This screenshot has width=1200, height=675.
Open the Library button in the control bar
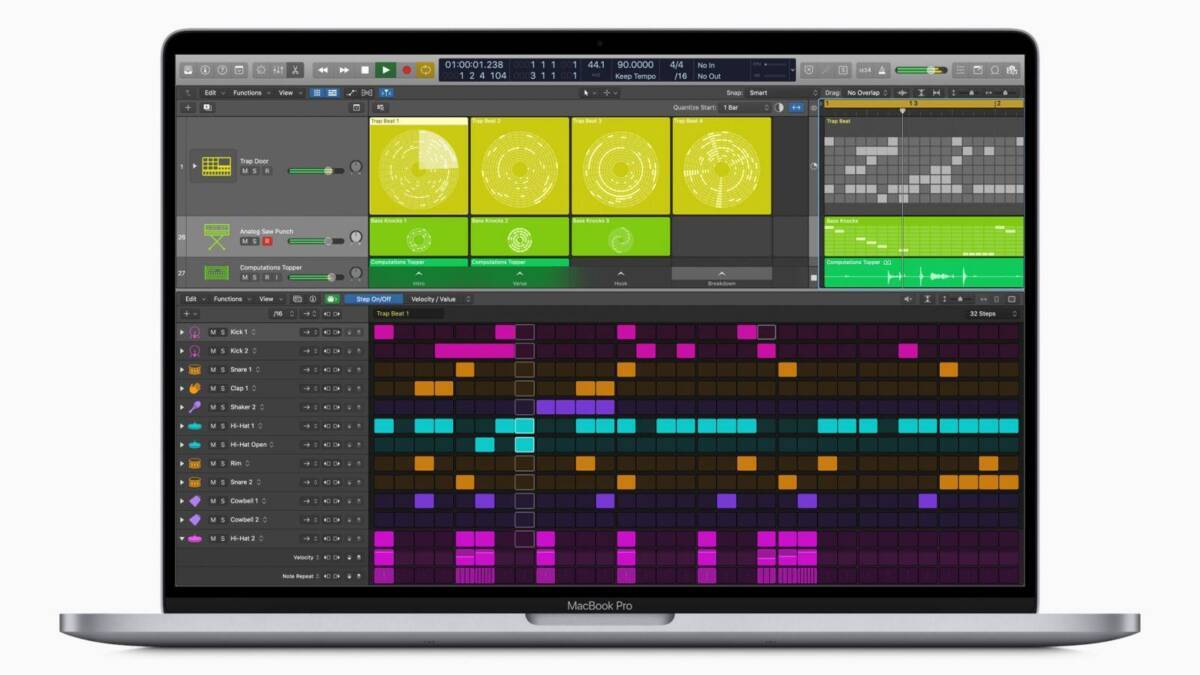click(188, 70)
